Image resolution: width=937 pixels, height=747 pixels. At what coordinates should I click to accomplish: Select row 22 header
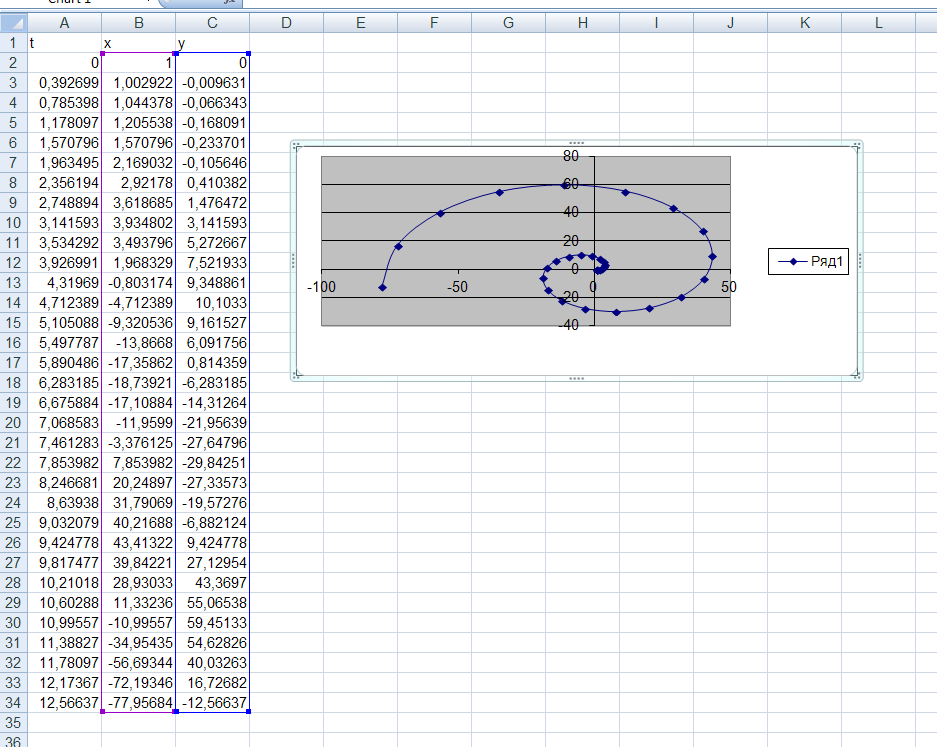(x=13, y=463)
